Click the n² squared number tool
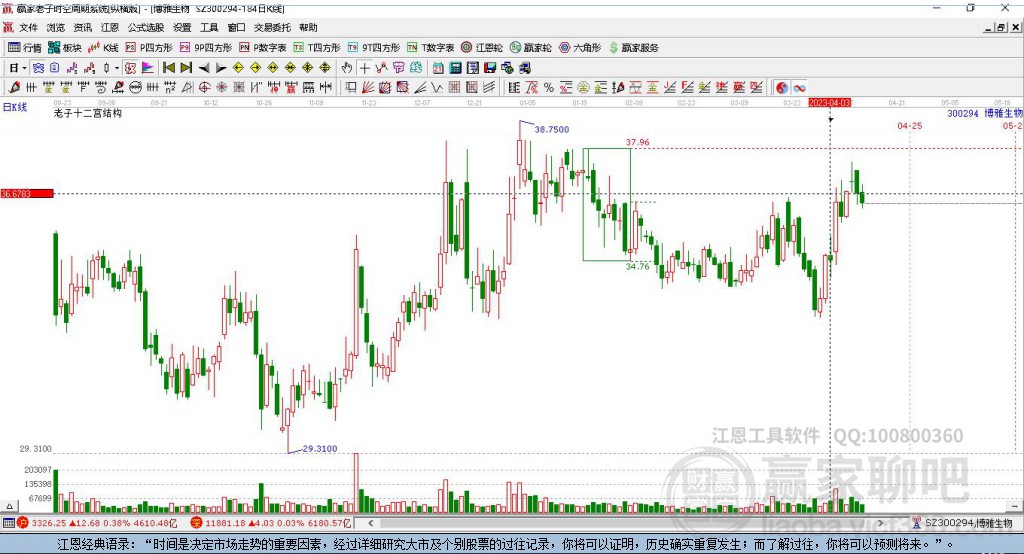1024x554 pixels. pyautogui.click(x=170, y=88)
